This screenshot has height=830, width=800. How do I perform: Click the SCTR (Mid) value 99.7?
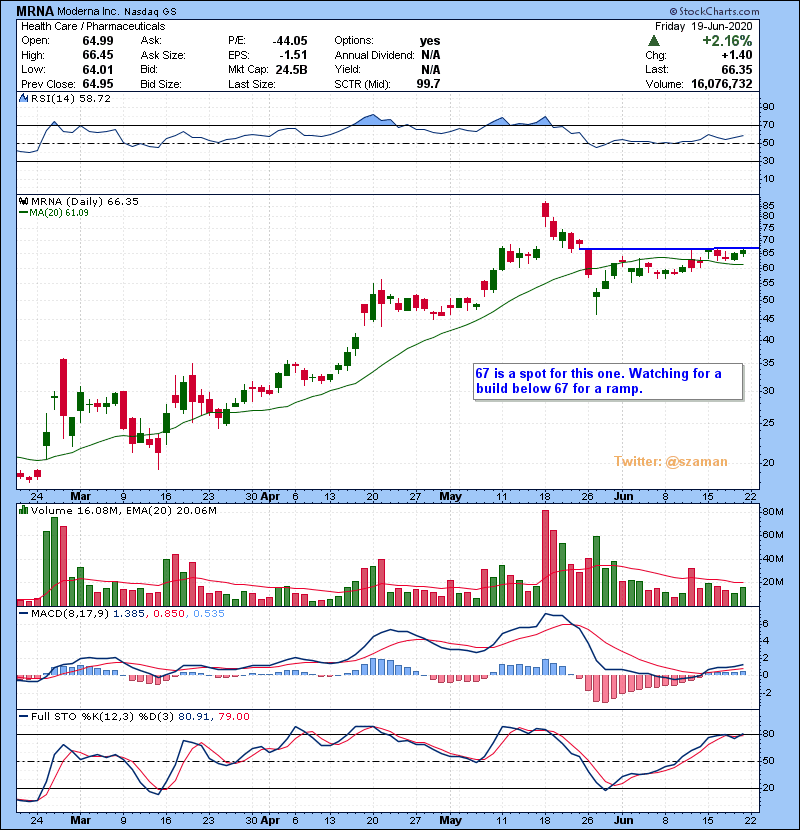[x=428, y=84]
